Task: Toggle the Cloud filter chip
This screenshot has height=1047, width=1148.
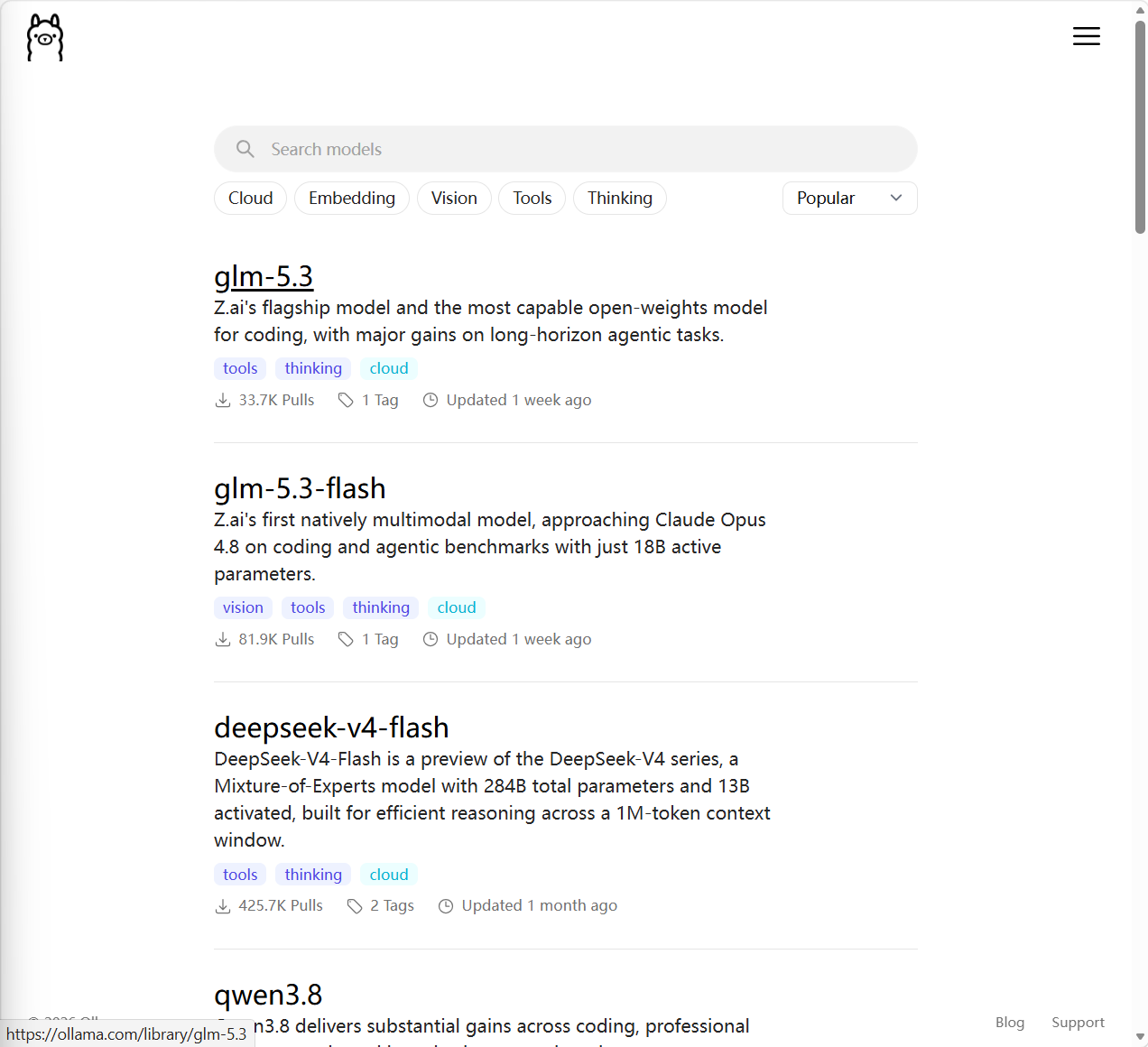Action: pos(250,199)
